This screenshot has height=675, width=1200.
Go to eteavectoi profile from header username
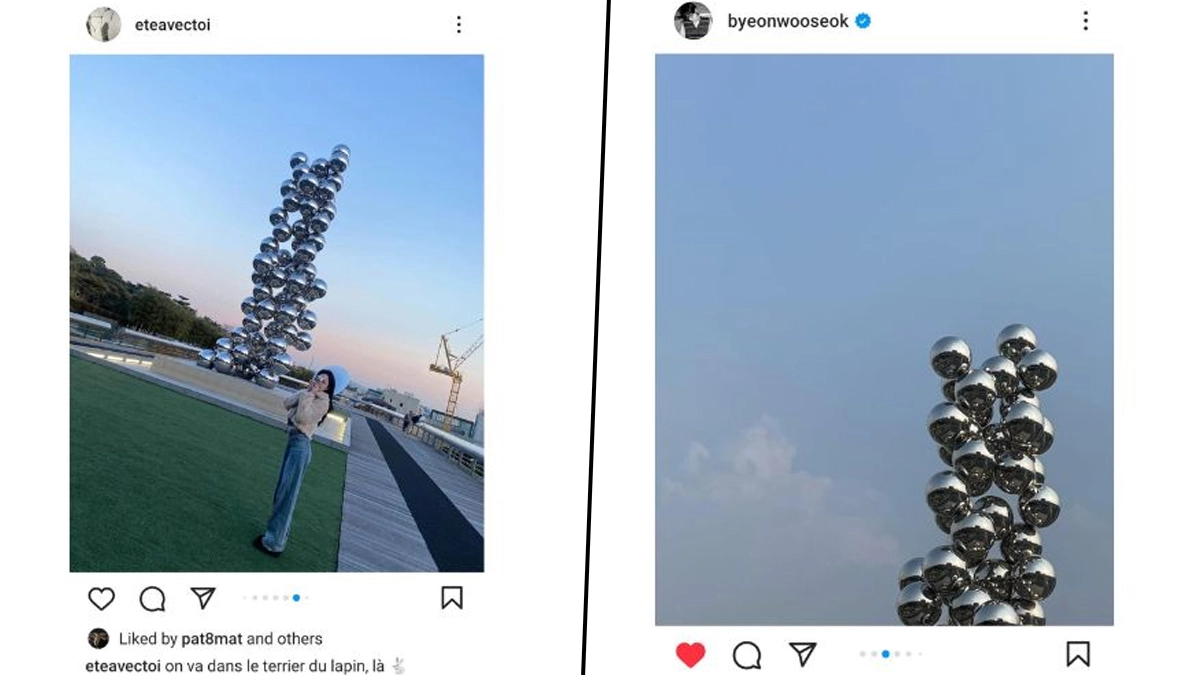pos(172,25)
